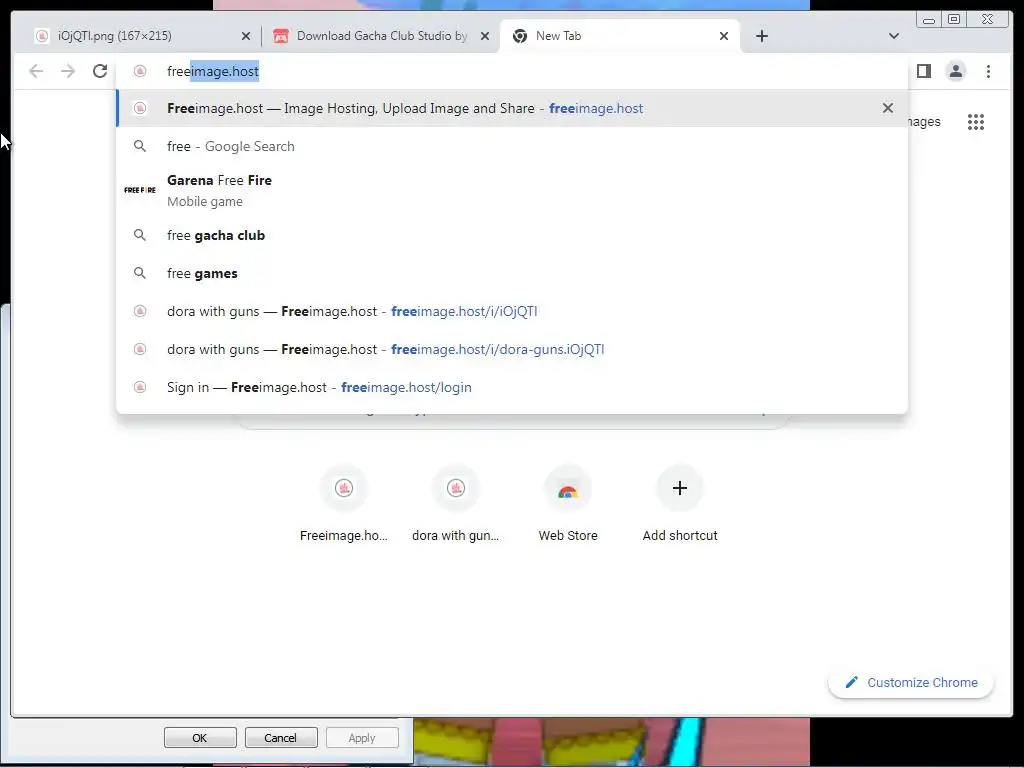Open the 'dora with gun...' shortcut tile

pyautogui.click(x=456, y=504)
